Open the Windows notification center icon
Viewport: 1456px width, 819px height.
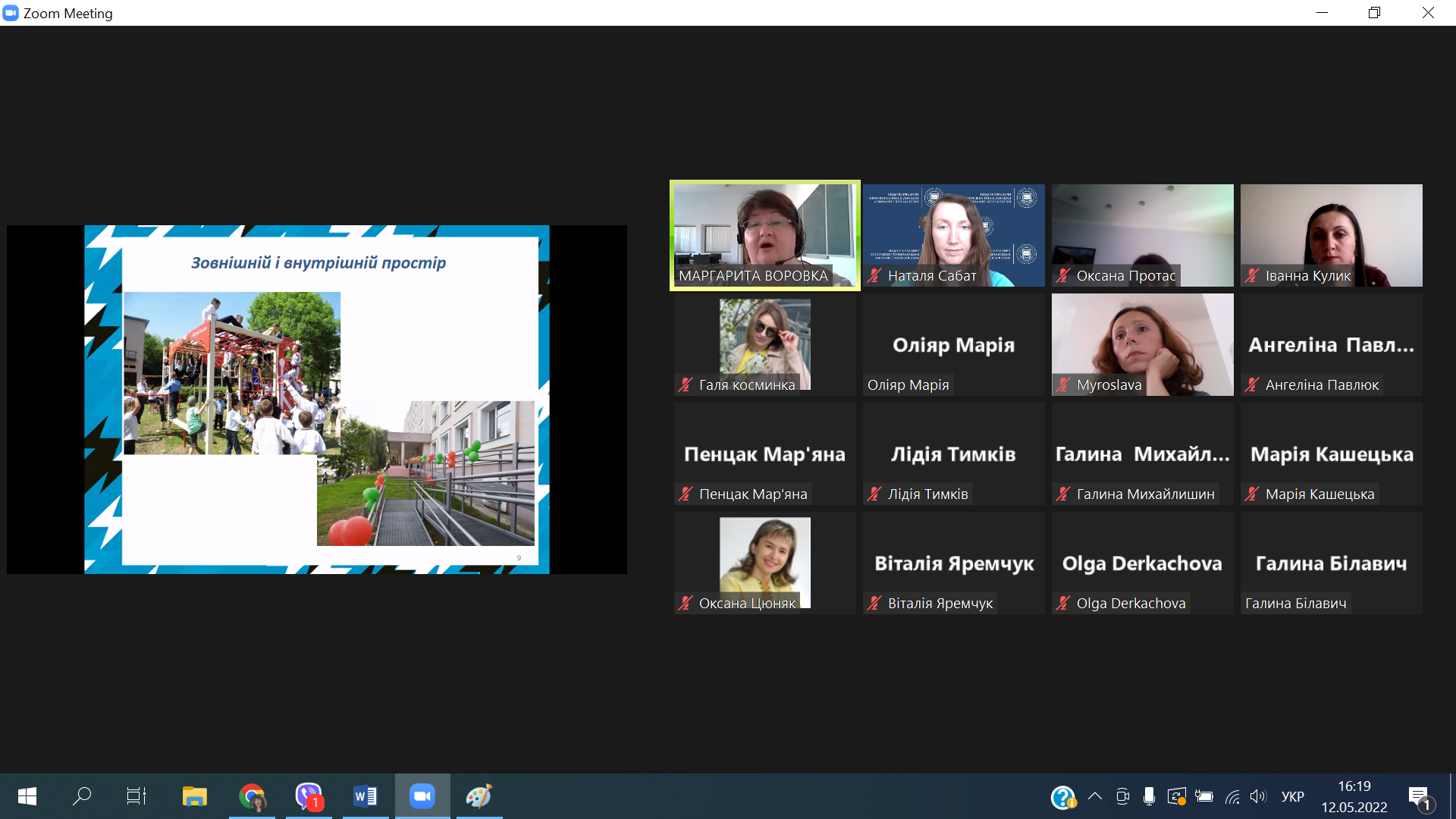click(x=1419, y=796)
